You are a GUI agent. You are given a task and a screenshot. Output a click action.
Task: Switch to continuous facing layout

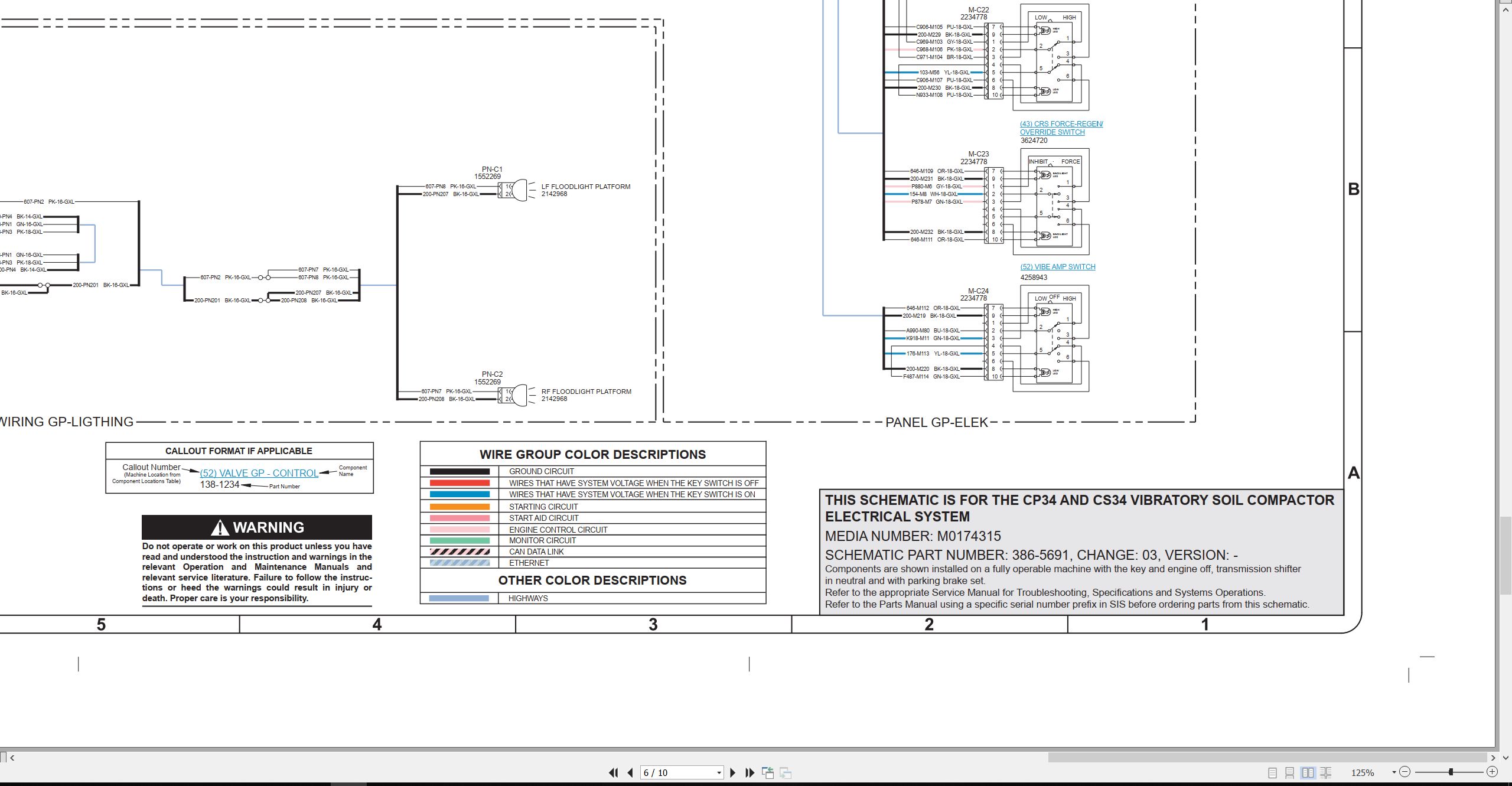click(1326, 772)
